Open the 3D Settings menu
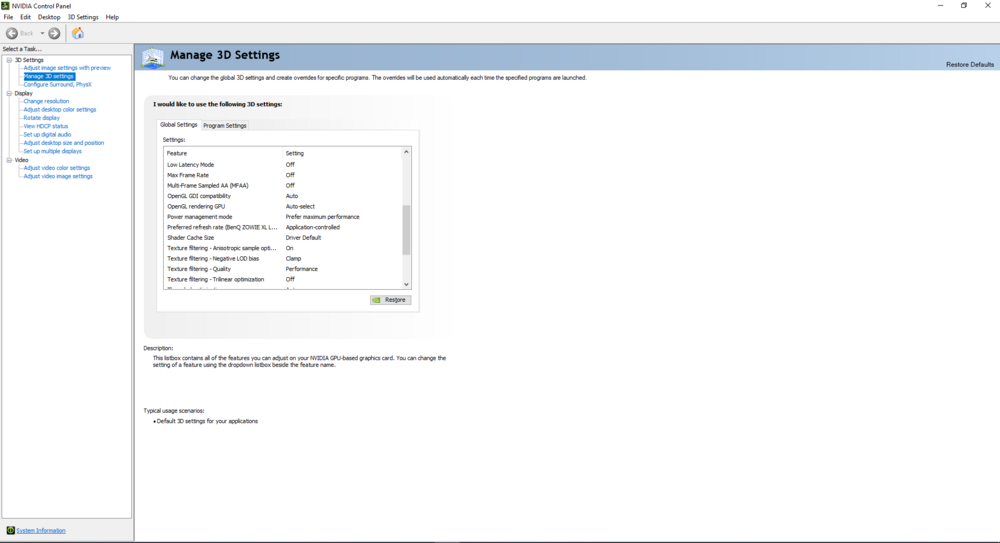Image resolution: width=1000 pixels, height=543 pixels. tap(83, 17)
